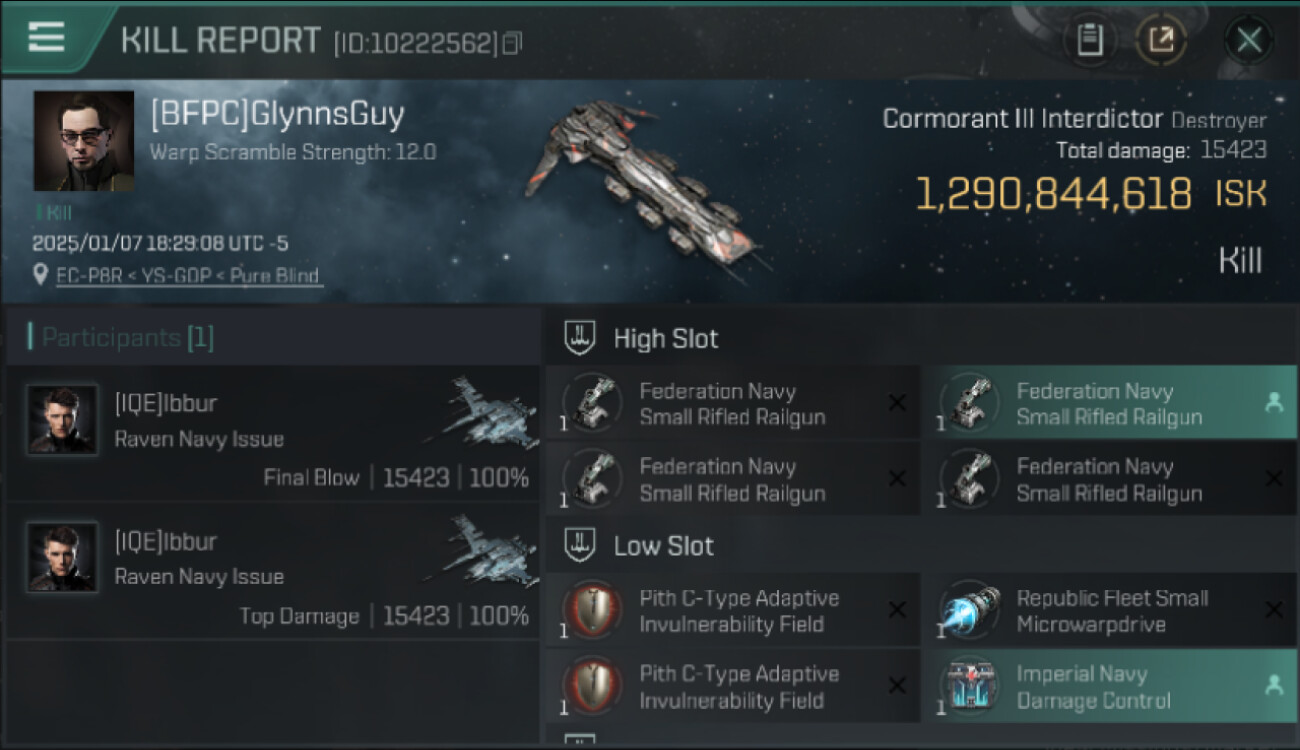The width and height of the screenshot is (1300, 750).
Task: Click the location pin icon
Action: point(40,275)
